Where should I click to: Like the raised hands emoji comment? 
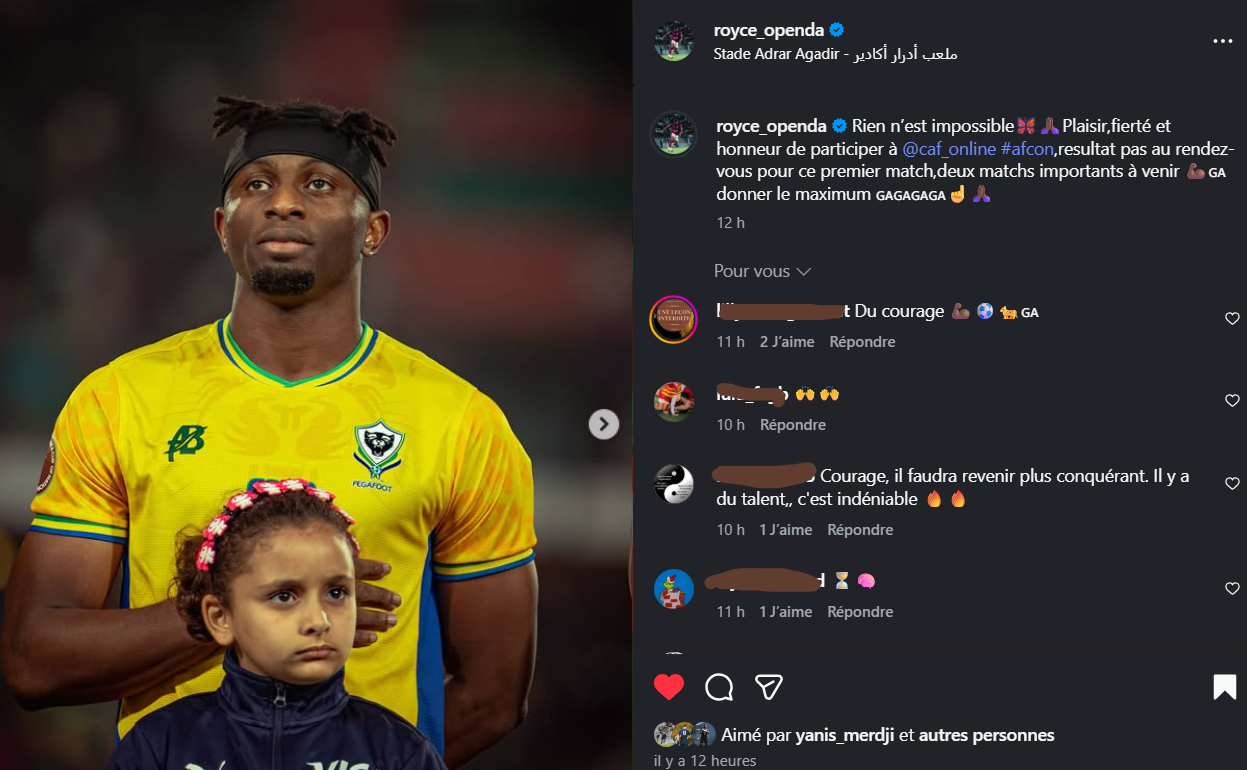coord(1232,400)
